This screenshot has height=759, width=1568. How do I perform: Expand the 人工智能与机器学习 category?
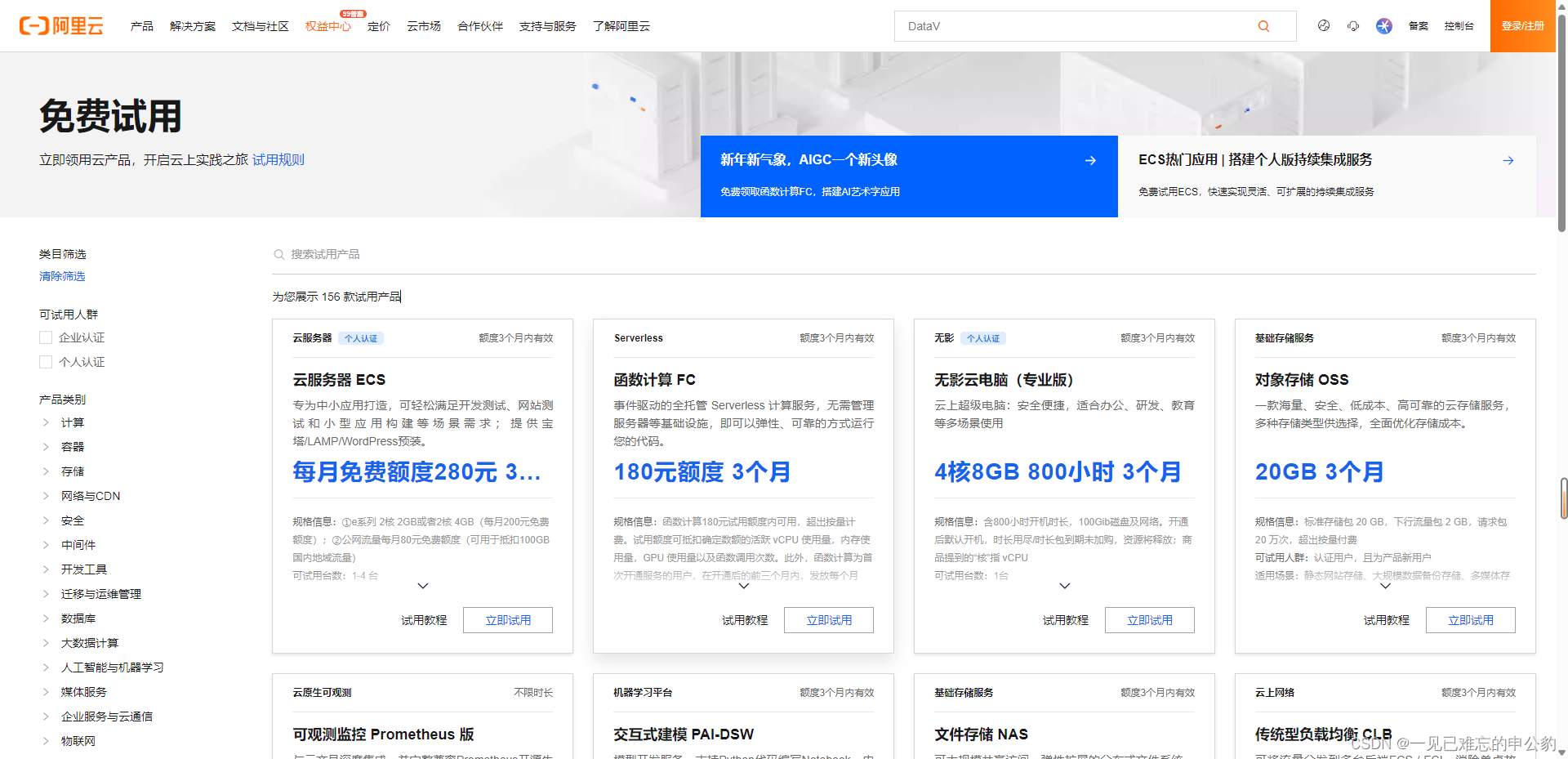46,667
